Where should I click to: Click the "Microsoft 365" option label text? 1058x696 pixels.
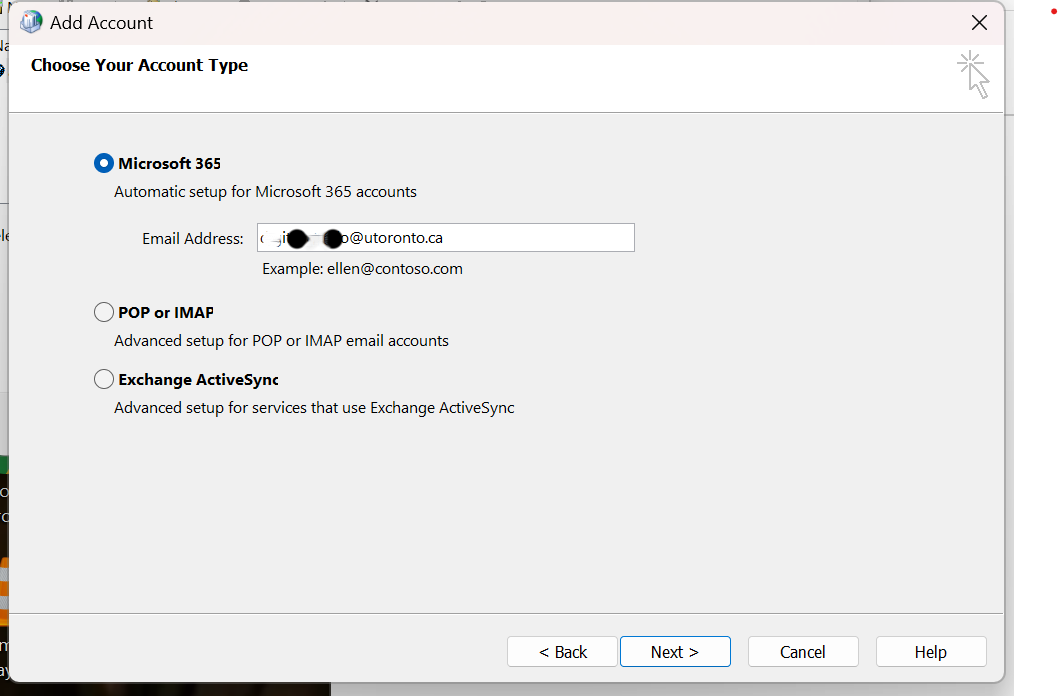click(169, 164)
